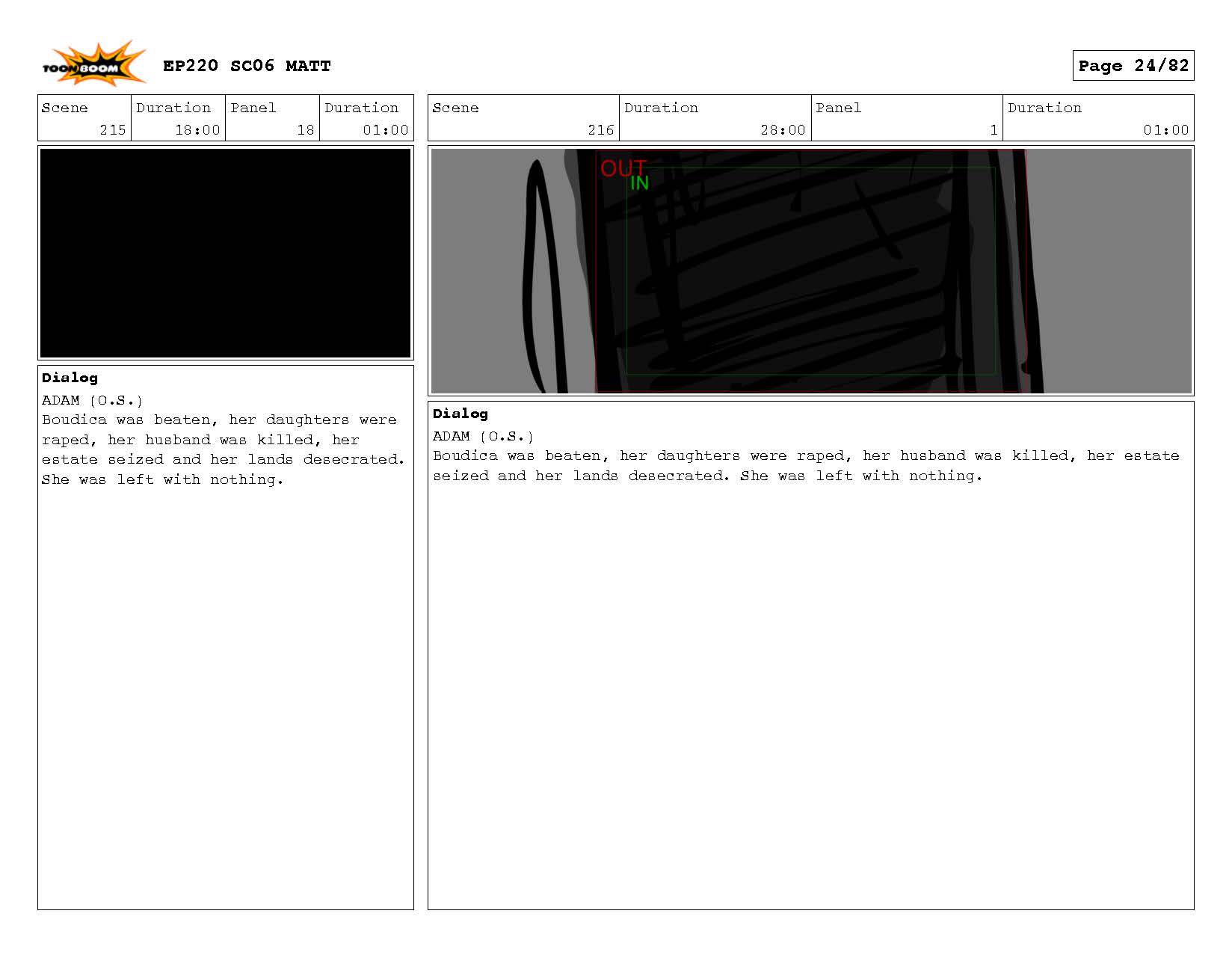Click the Toon Boom logo

click(94, 64)
